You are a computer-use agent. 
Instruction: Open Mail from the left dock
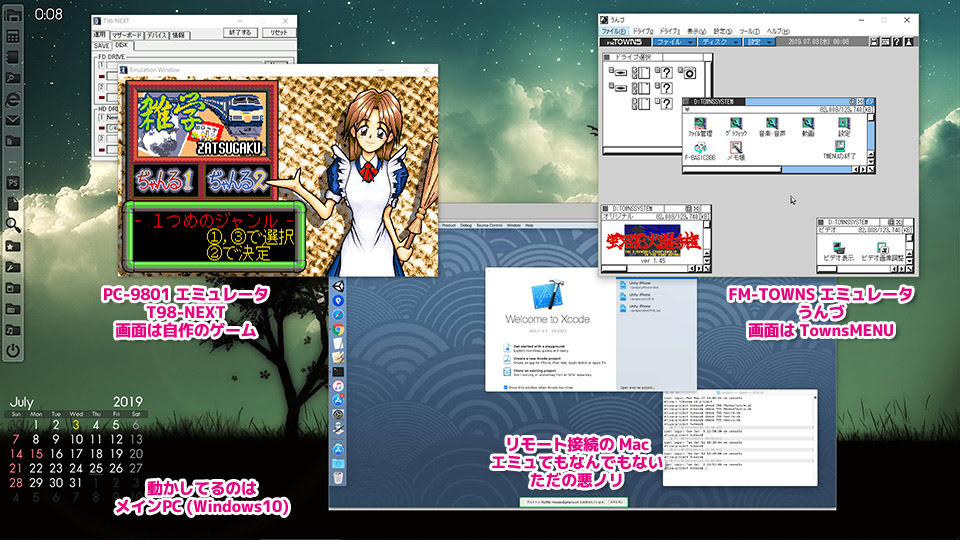[12, 121]
